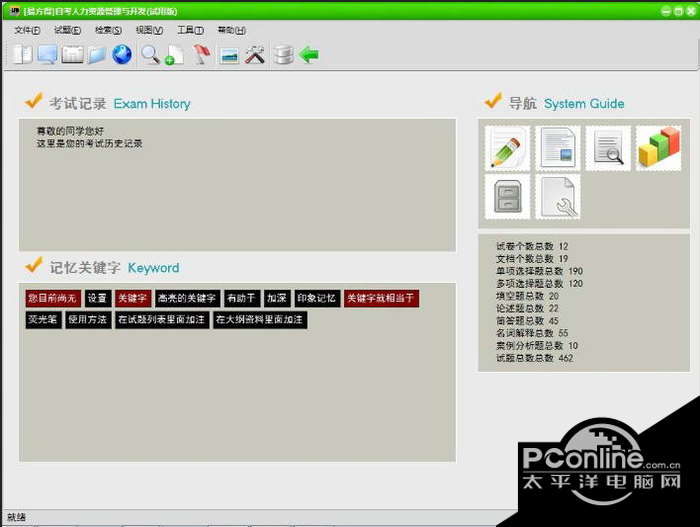Click the 多项选择题总数 120 statistic line
This screenshot has width=700, height=527.
point(539,284)
